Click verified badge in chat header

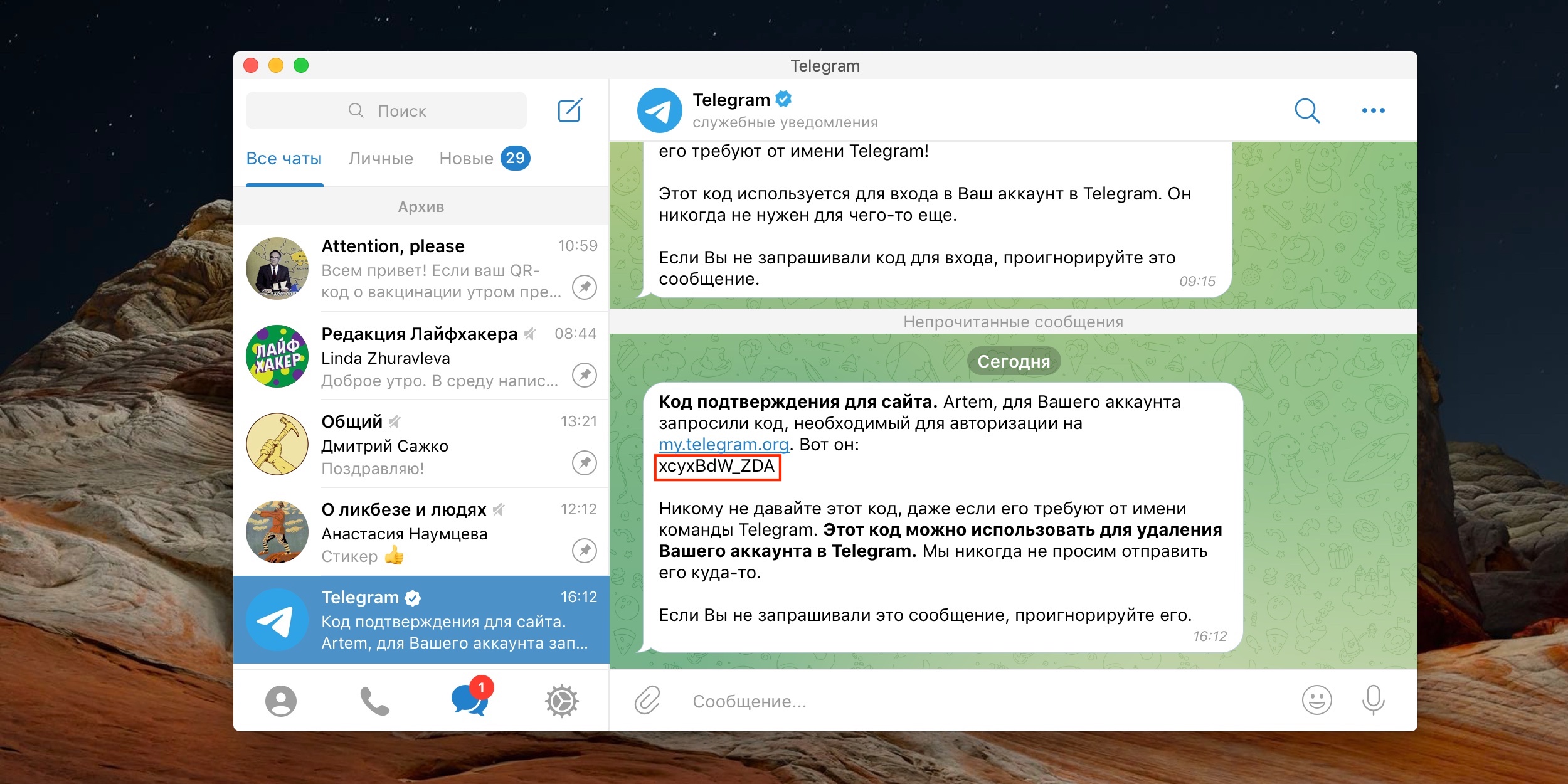click(x=783, y=99)
